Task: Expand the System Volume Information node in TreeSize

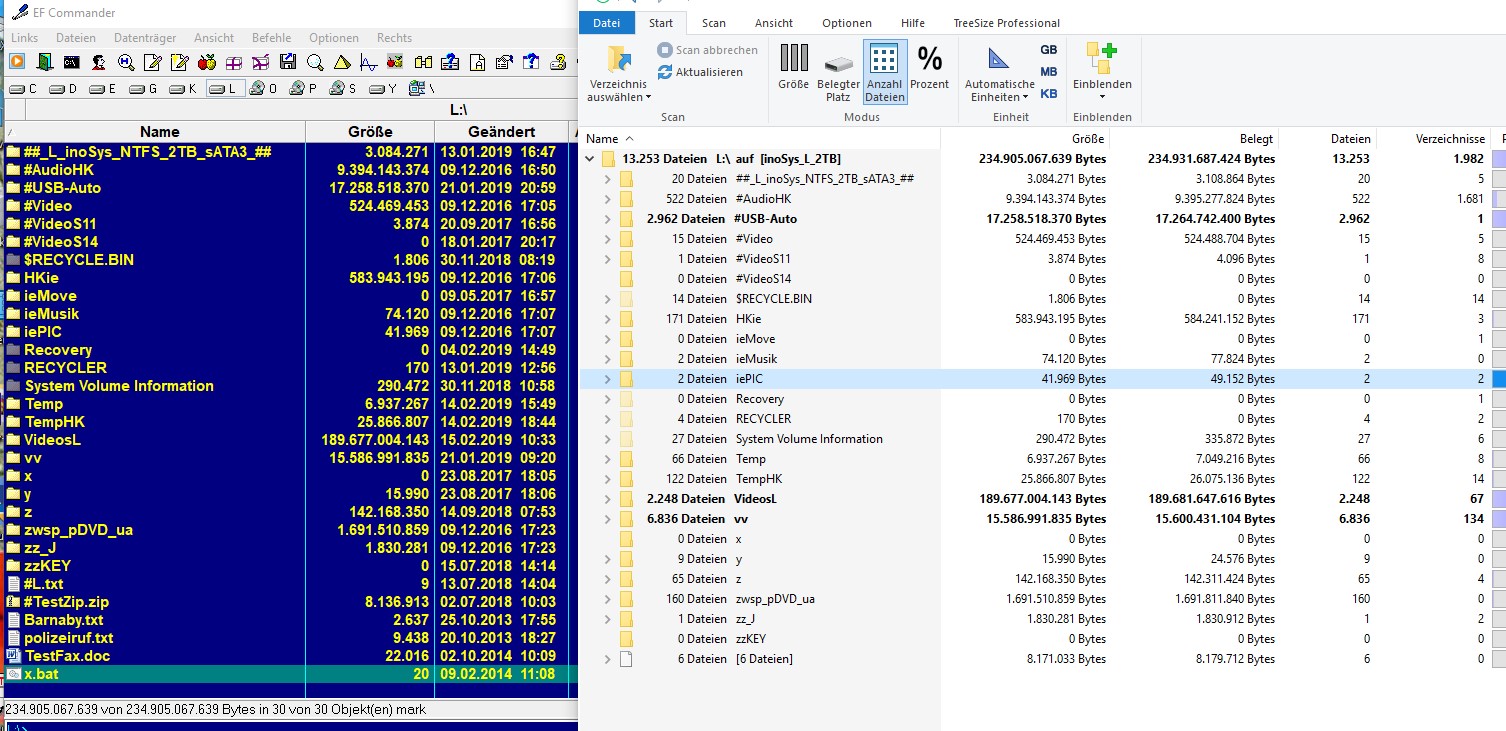Action: [607, 439]
